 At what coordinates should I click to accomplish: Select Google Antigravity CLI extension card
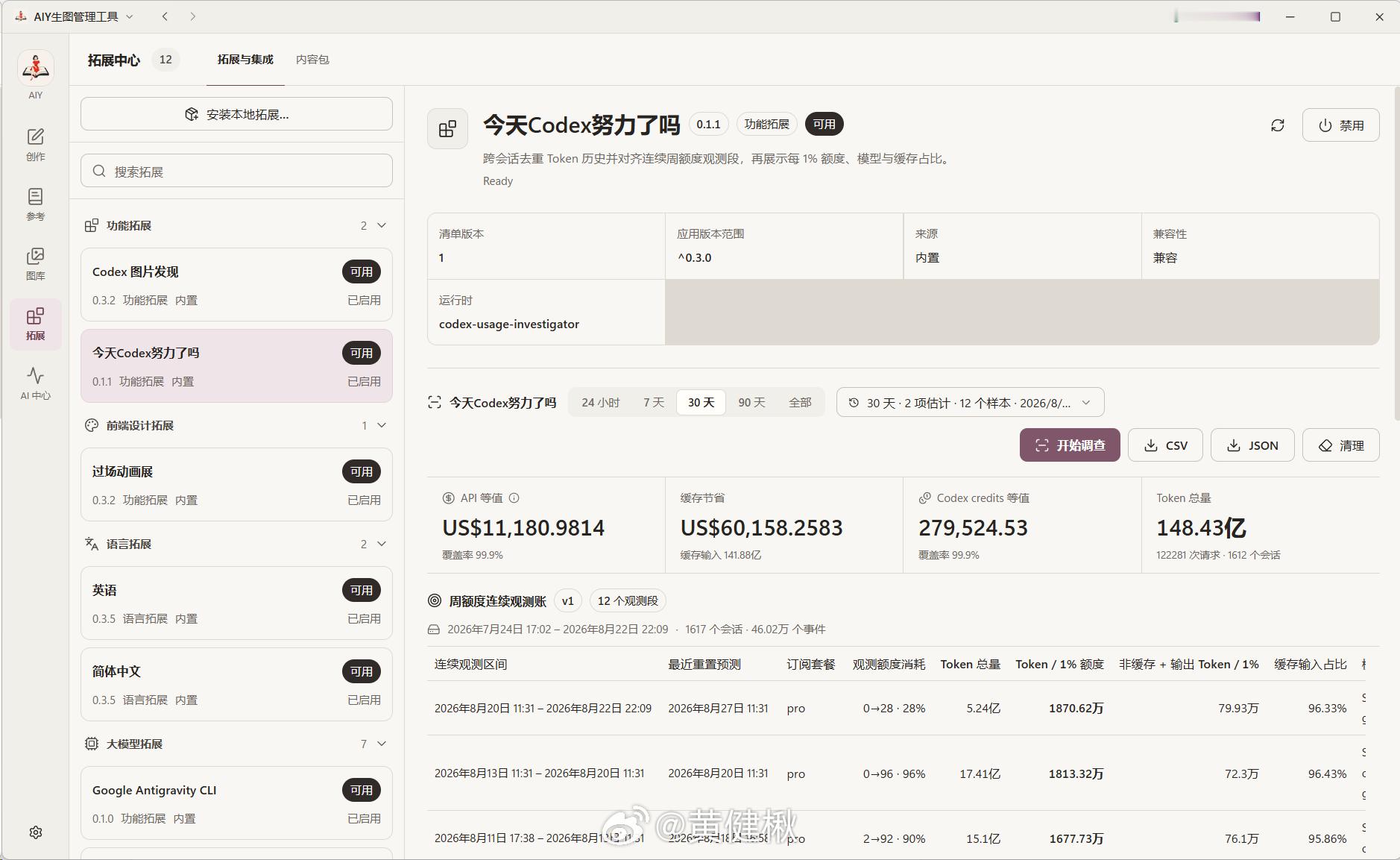click(x=236, y=803)
